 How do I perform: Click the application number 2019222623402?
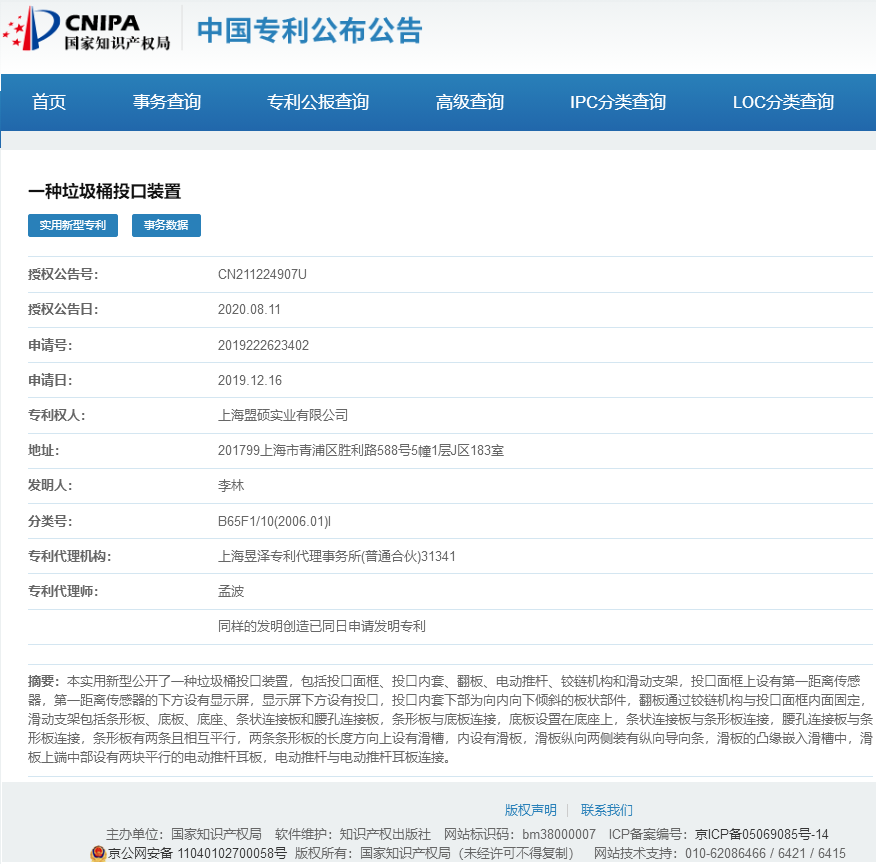click(263, 346)
